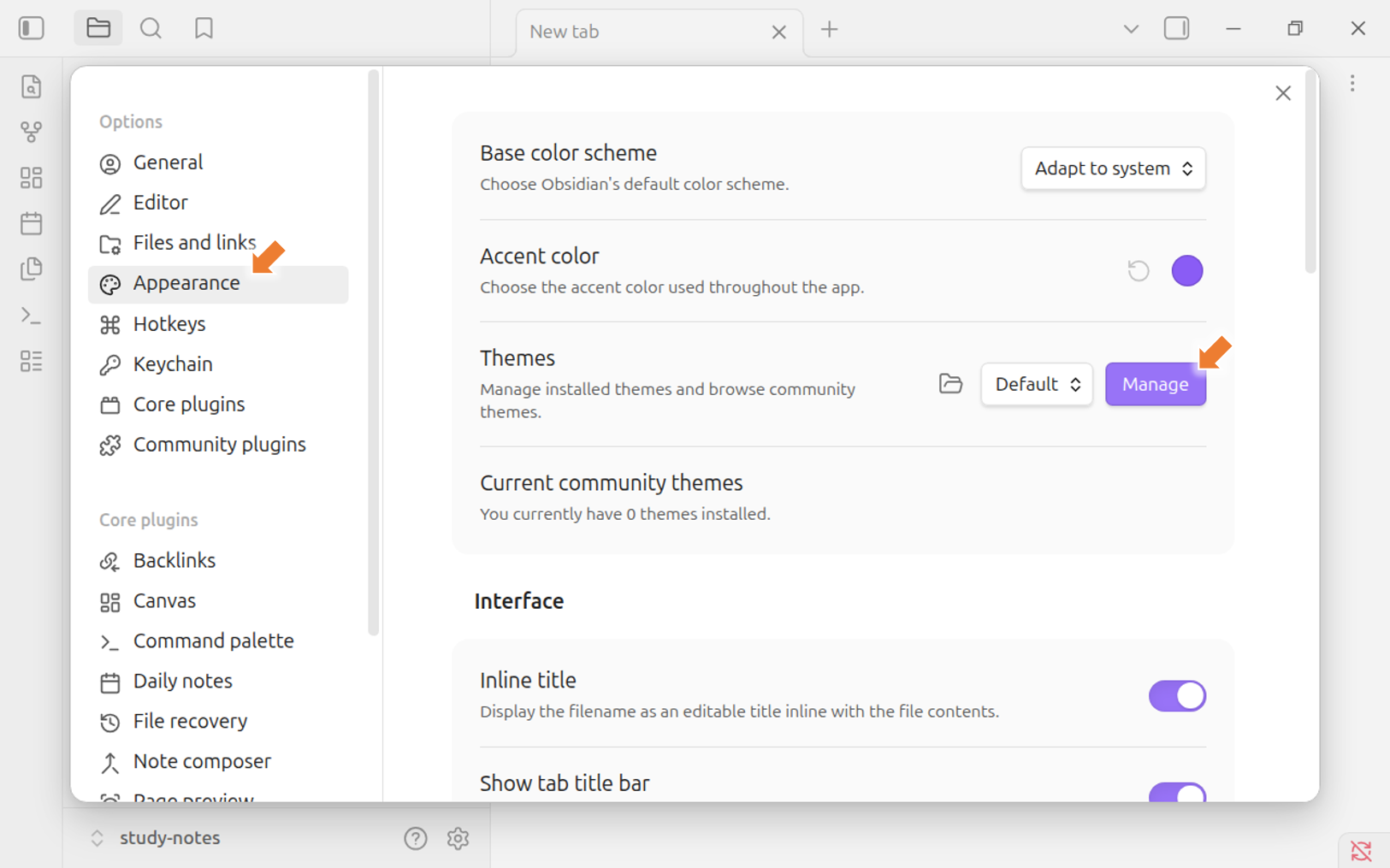Viewport: 1390px width, 868px height.
Task: Select the Appearance settings section
Action: 218,284
